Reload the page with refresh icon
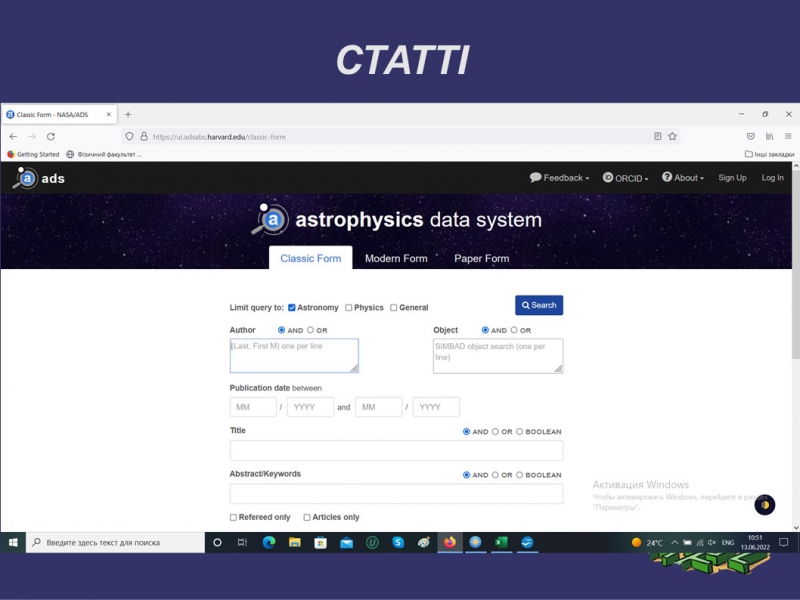The width and height of the screenshot is (800, 600). tap(51, 137)
